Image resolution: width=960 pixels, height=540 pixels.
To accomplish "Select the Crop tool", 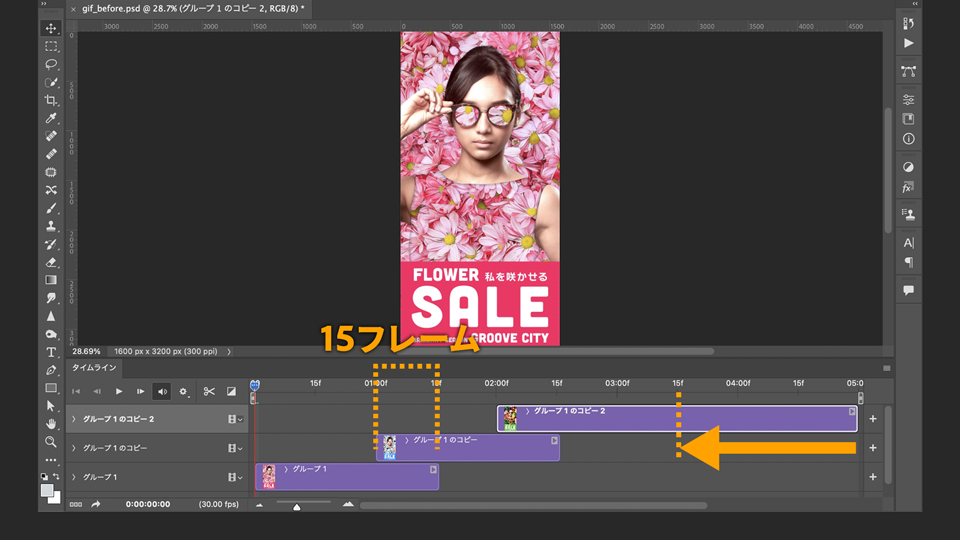I will pyautogui.click(x=51, y=100).
